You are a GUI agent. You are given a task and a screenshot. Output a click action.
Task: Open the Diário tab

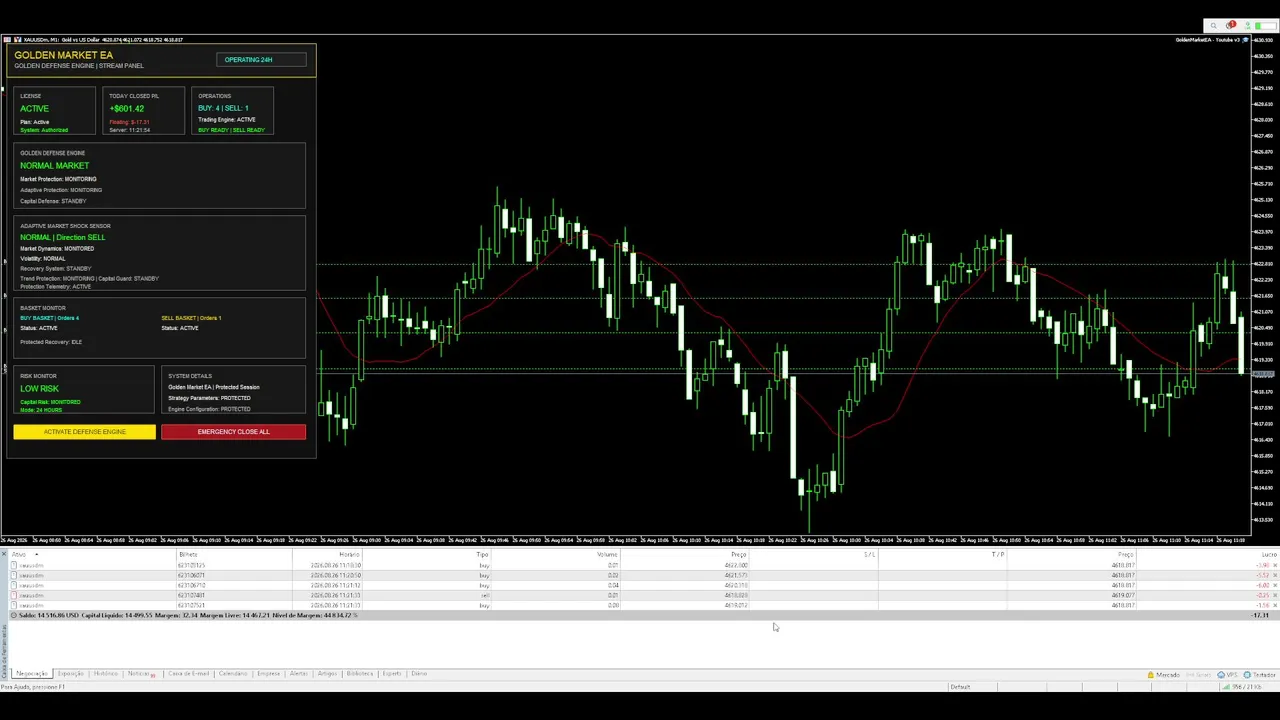point(419,674)
